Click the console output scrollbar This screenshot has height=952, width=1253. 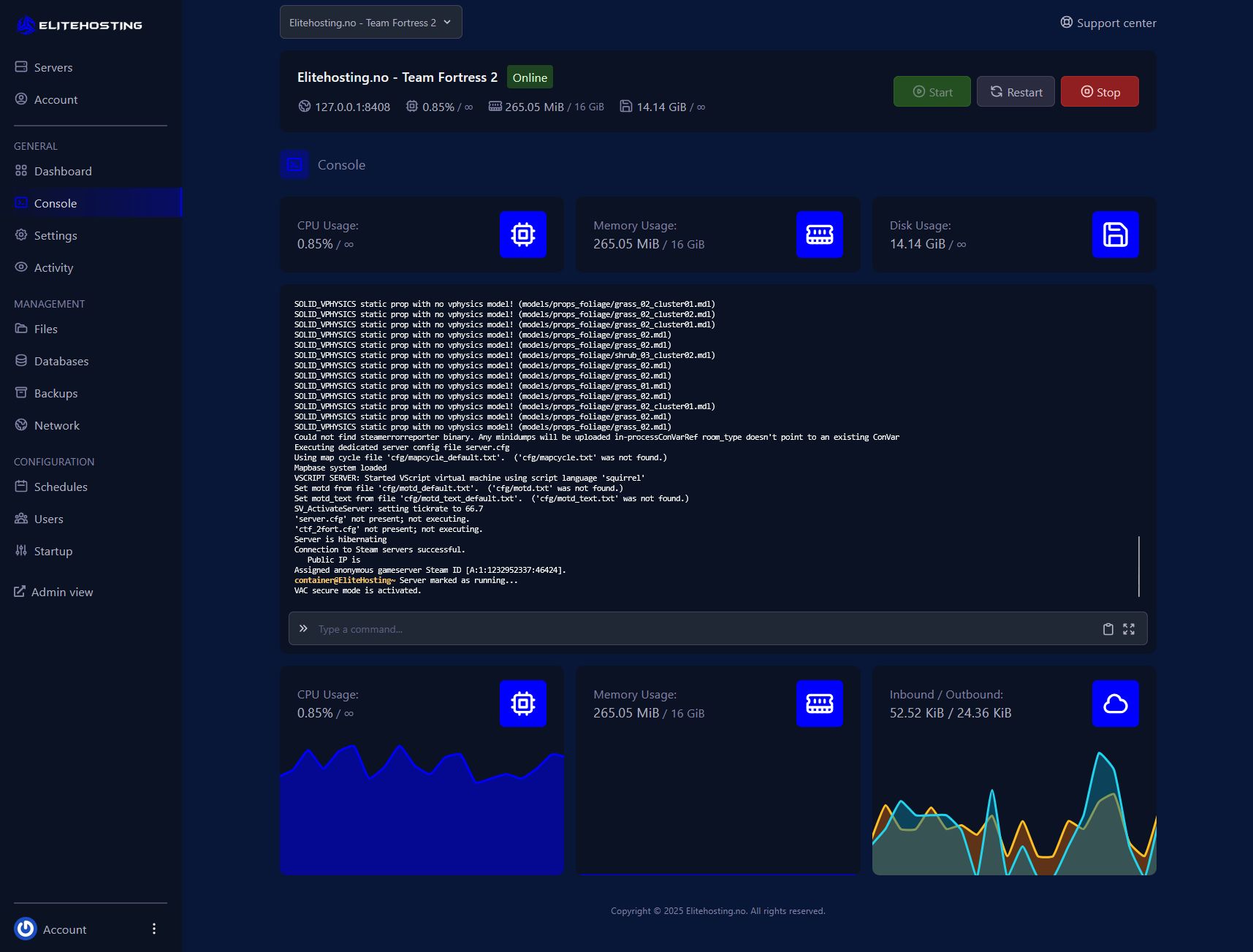pos(1138,566)
